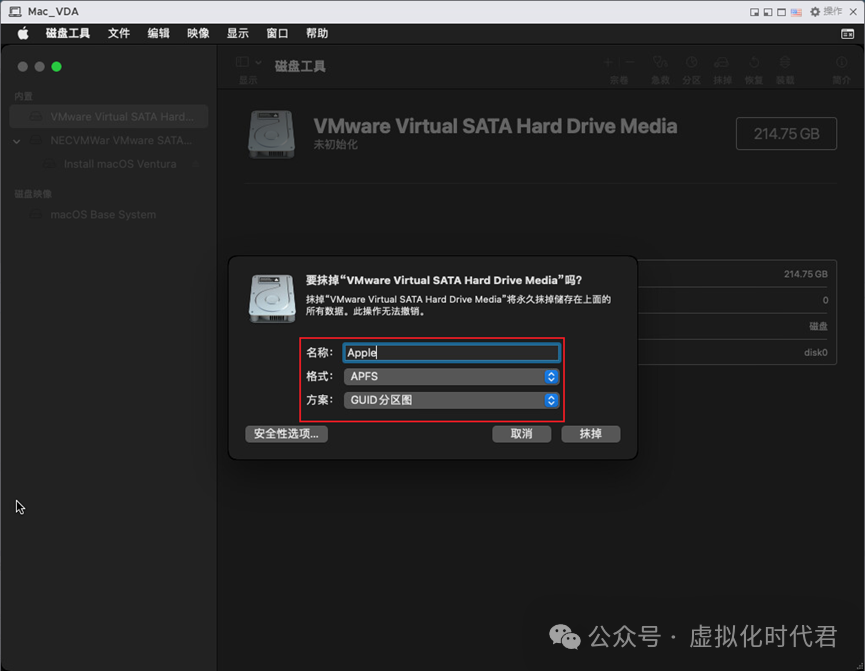Open the 编辑 menu
Image resolution: width=865 pixels, height=671 pixels.
[x=158, y=34]
